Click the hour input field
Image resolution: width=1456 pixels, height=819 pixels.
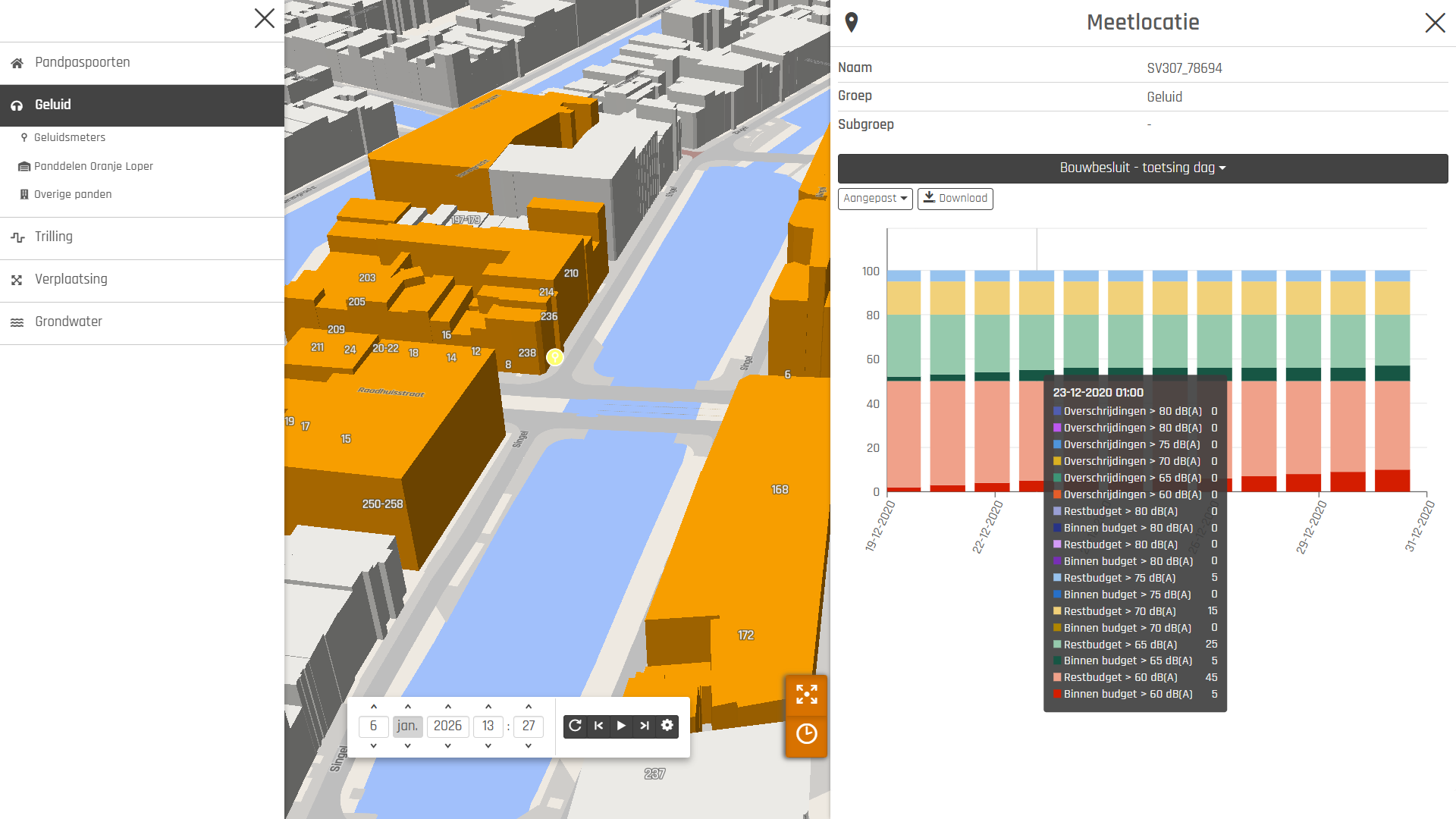pyautogui.click(x=488, y=726)
